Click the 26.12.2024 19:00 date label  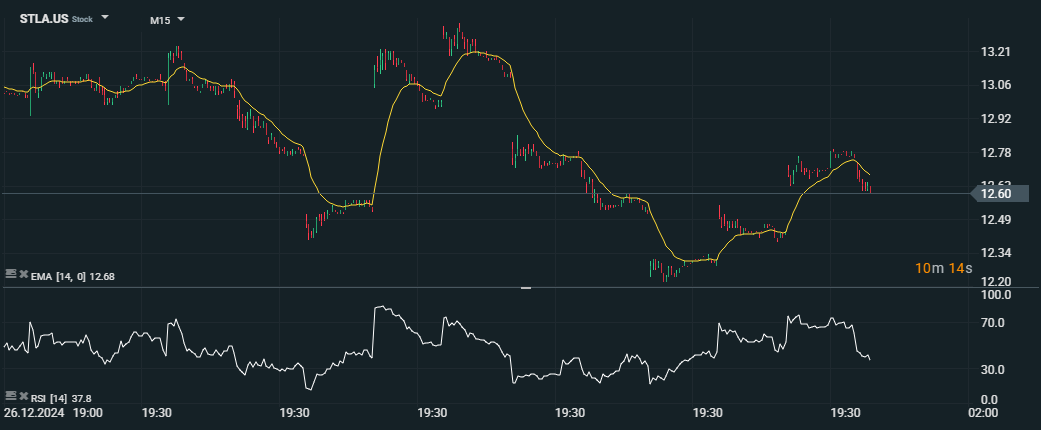click(x=52, y=412)
